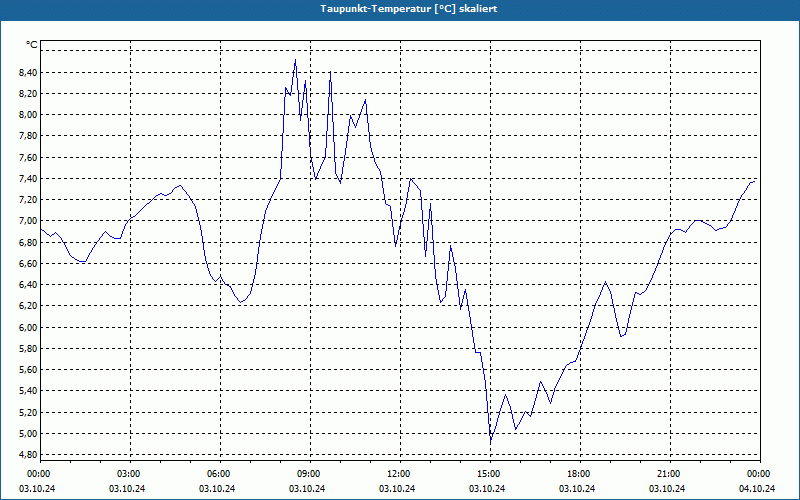Click the 06:00 time label

pos(220,474)
